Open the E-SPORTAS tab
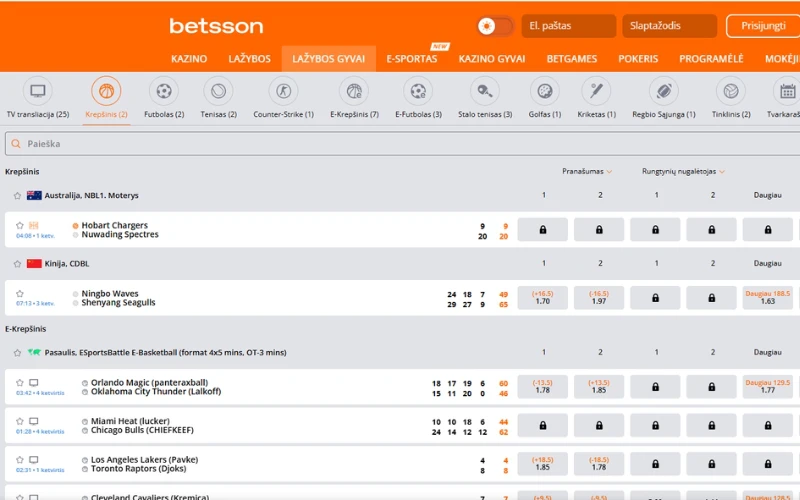The height and width of the screenshot is (500, 800). click(x=412, y=59)
